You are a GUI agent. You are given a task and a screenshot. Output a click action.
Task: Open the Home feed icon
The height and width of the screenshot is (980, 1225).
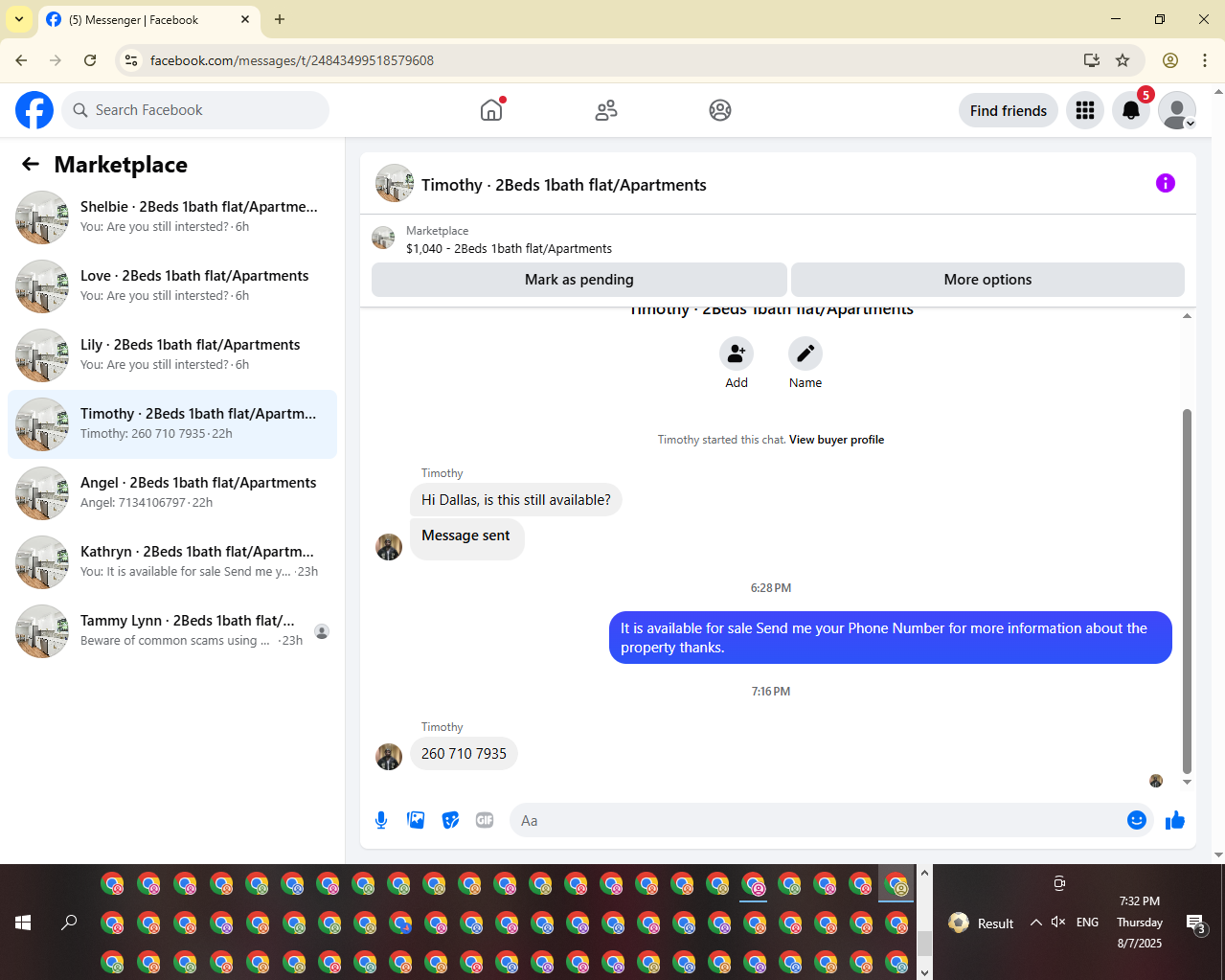click(x=491, y=110)
